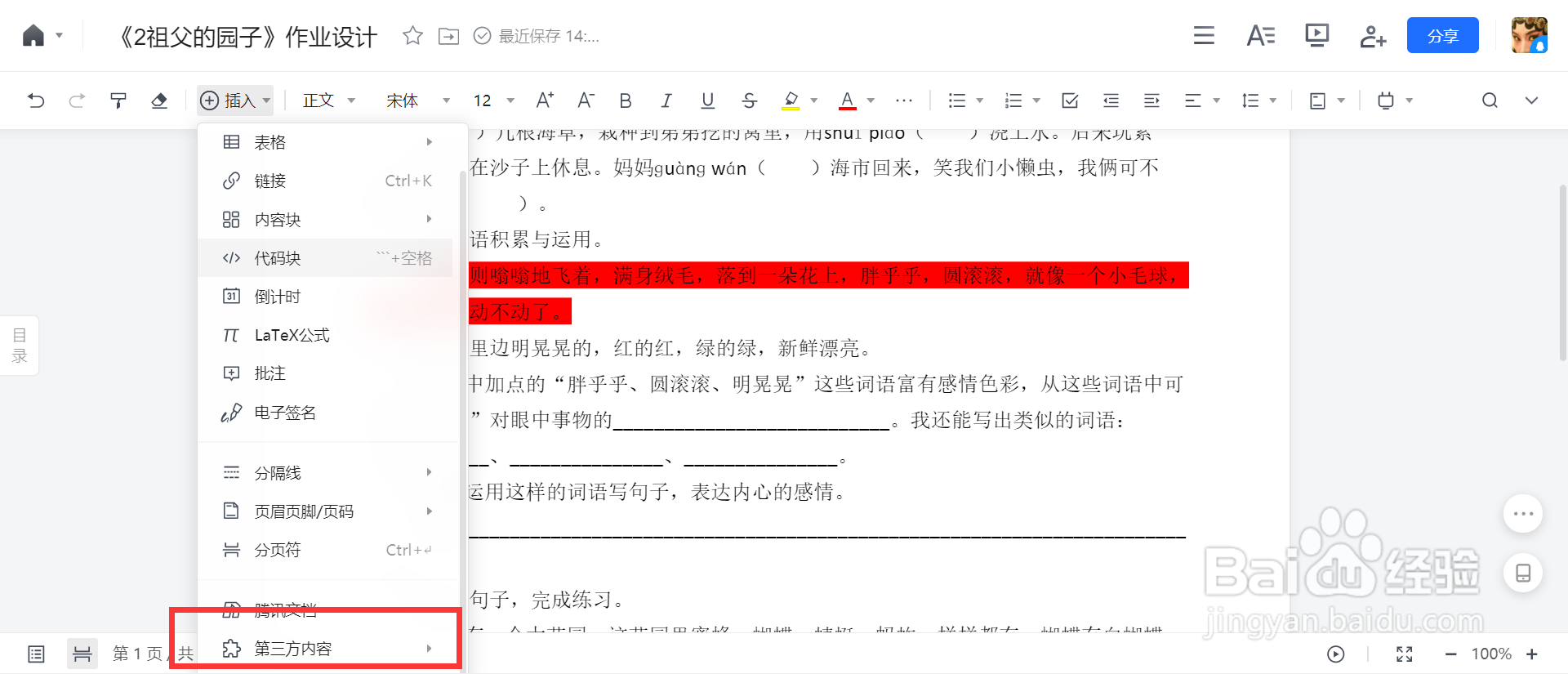Show more formatting options ellipsis

coord(904,100)
